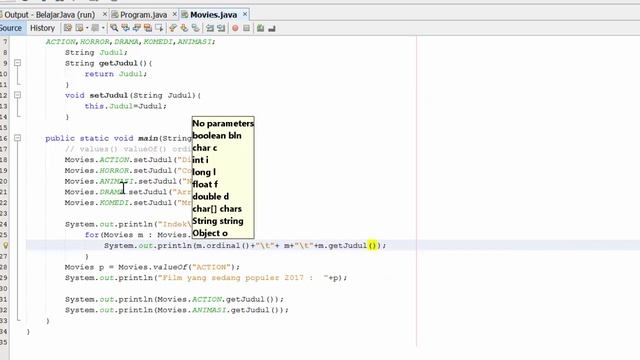Go to previous bookmark

173,28
